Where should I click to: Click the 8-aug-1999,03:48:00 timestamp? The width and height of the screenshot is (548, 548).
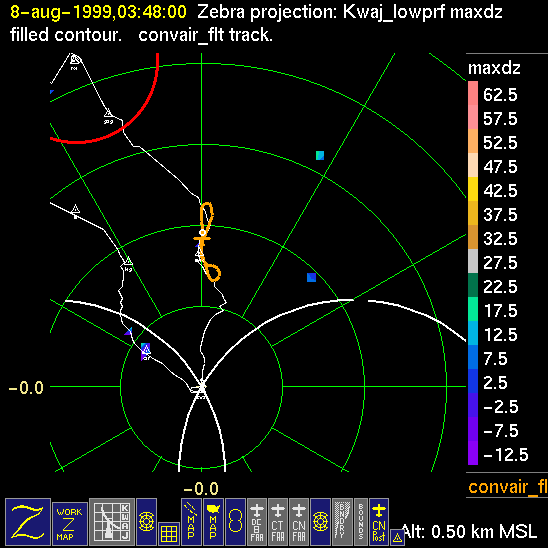point(98,12)
